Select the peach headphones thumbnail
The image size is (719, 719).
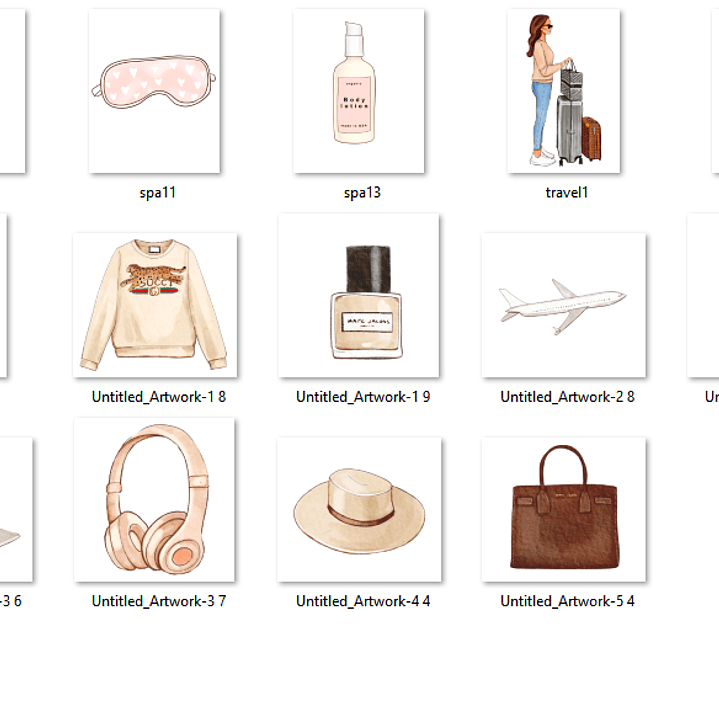154,500
